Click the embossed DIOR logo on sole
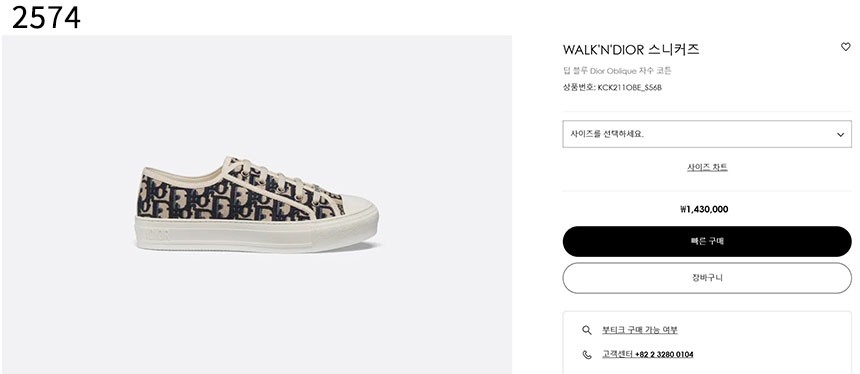Viewport: 860px width, 374px height. tap(156, 236)
